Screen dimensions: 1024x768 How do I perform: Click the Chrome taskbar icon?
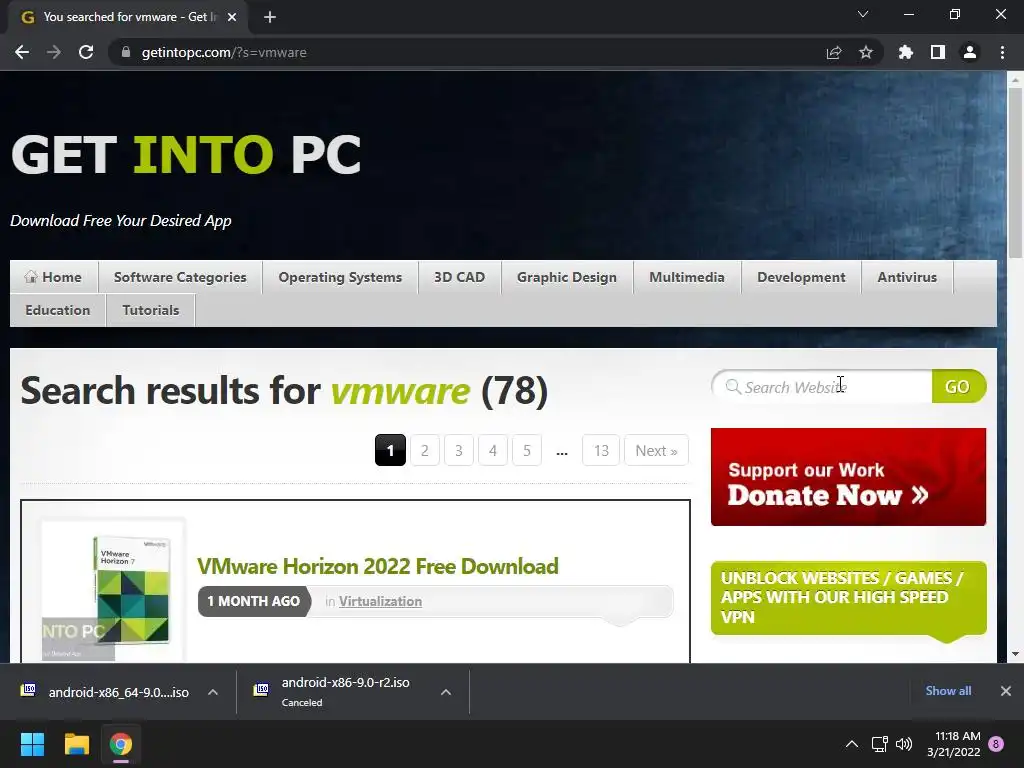pos(121,744)
